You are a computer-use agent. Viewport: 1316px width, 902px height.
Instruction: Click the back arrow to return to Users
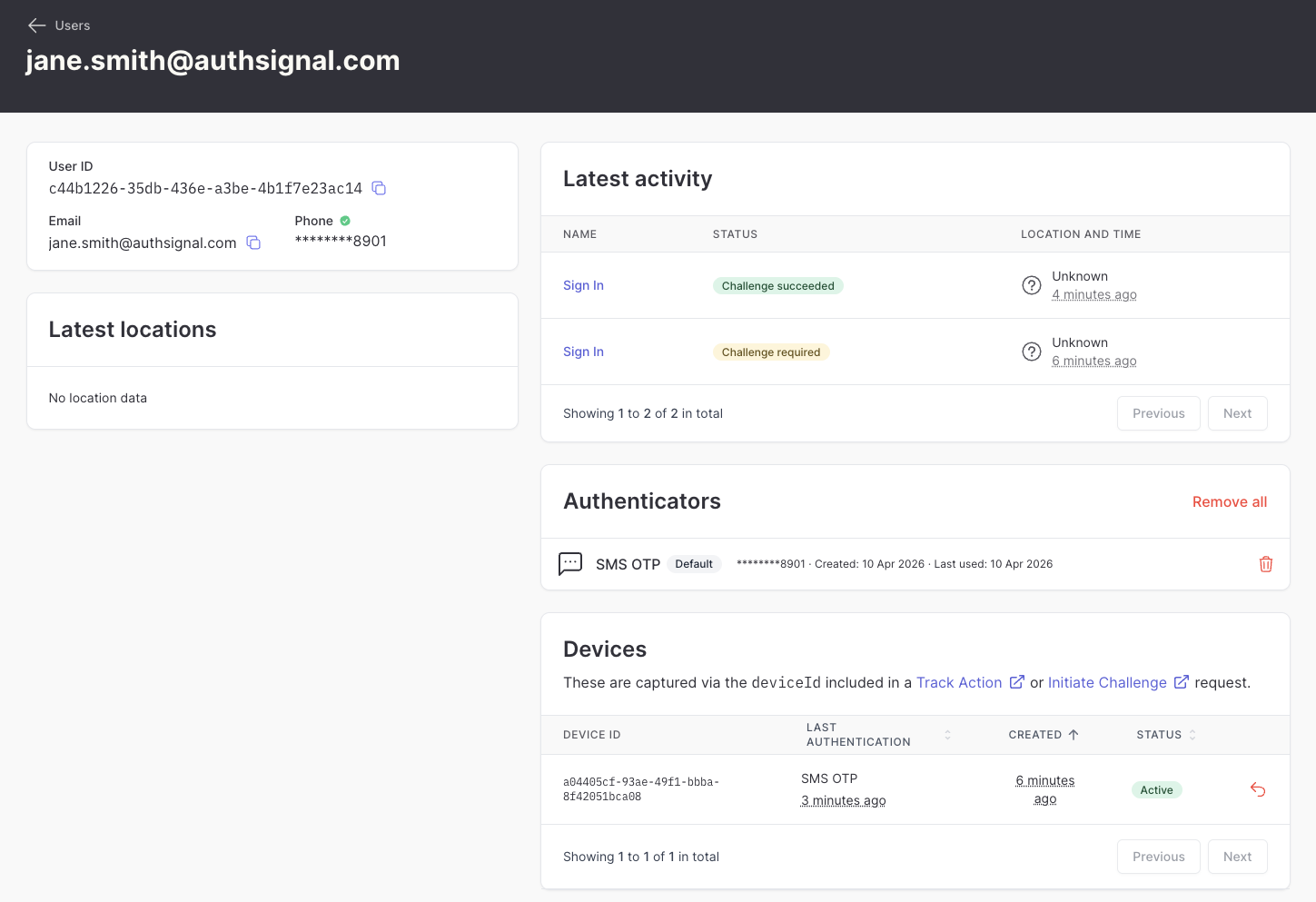coord(35,25)
